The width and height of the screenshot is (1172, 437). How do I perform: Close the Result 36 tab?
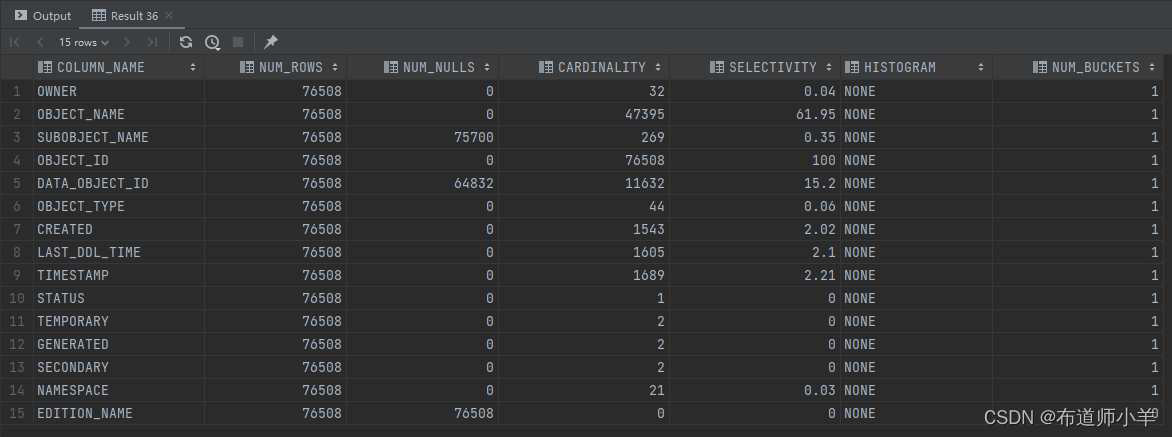tap(168, 15)
